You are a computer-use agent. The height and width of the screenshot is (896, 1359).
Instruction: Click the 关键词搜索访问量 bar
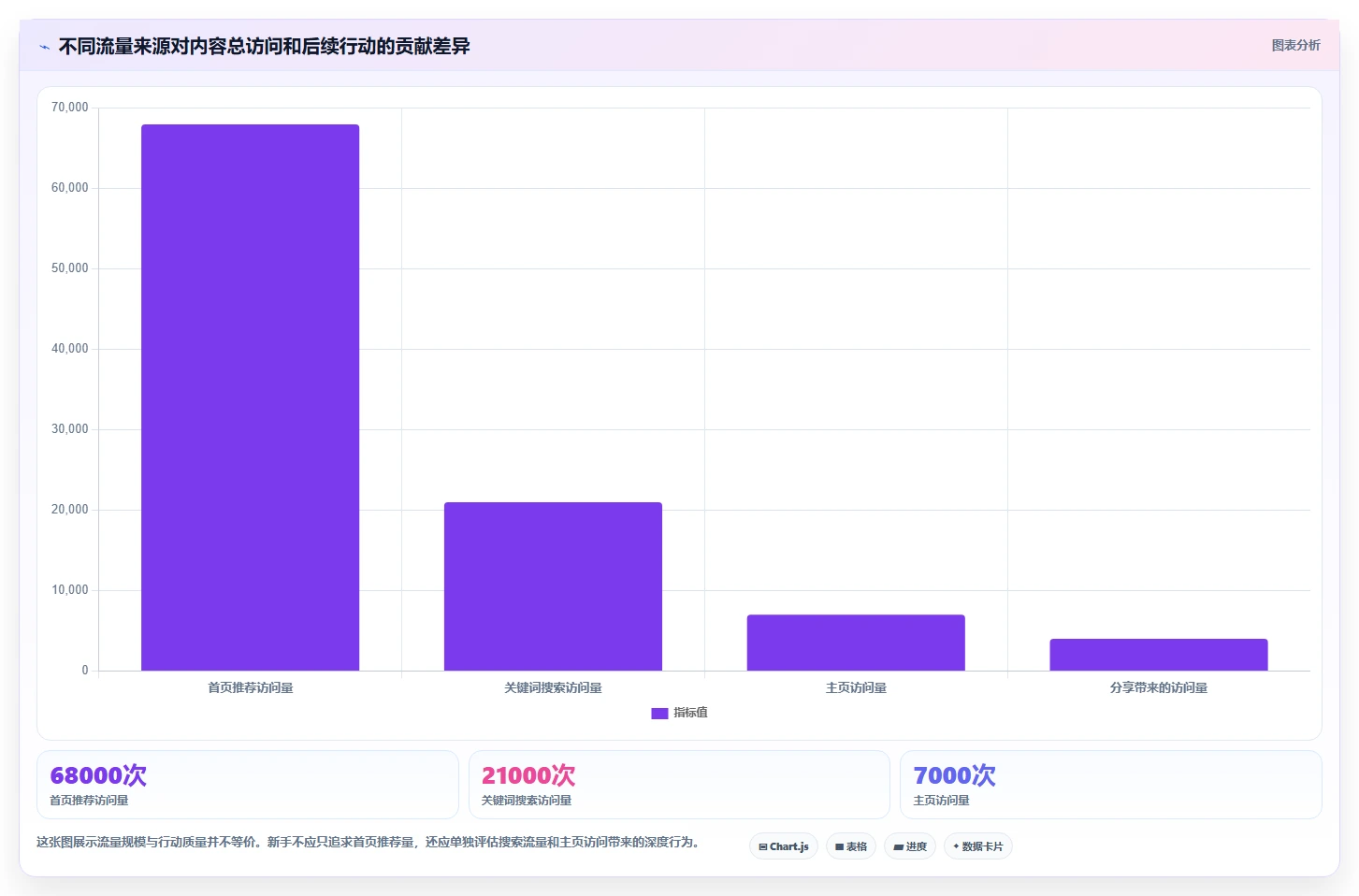pyautogui.click(x=553, y=586)
